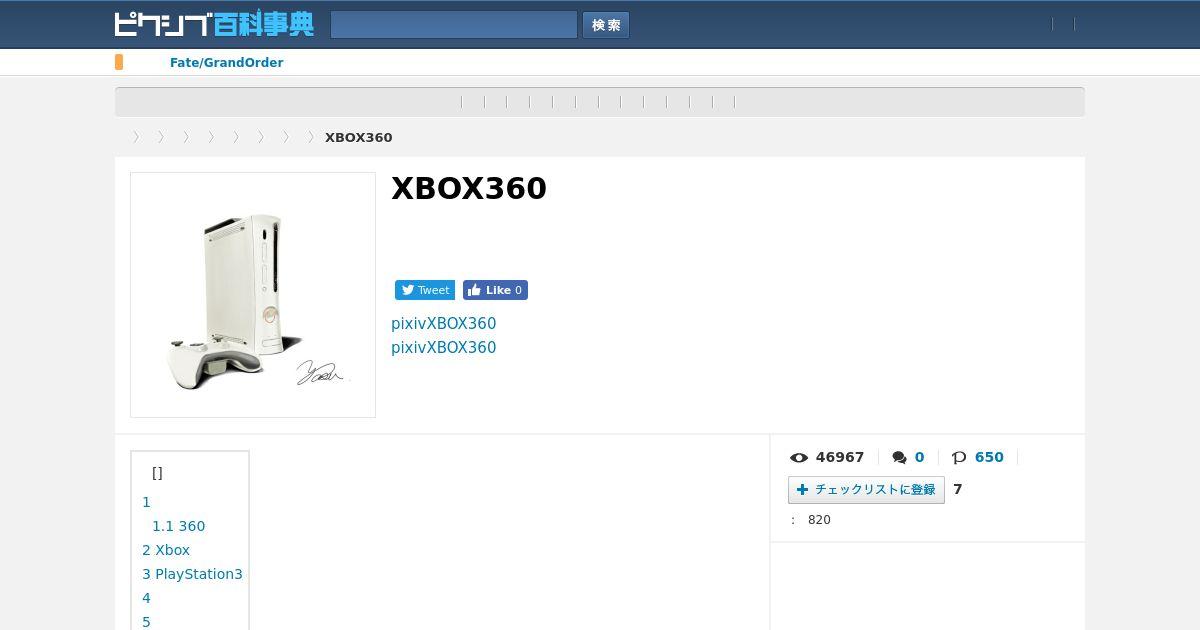
Task: Share the article with the Tweet button
Action: [x=425, y=290]
